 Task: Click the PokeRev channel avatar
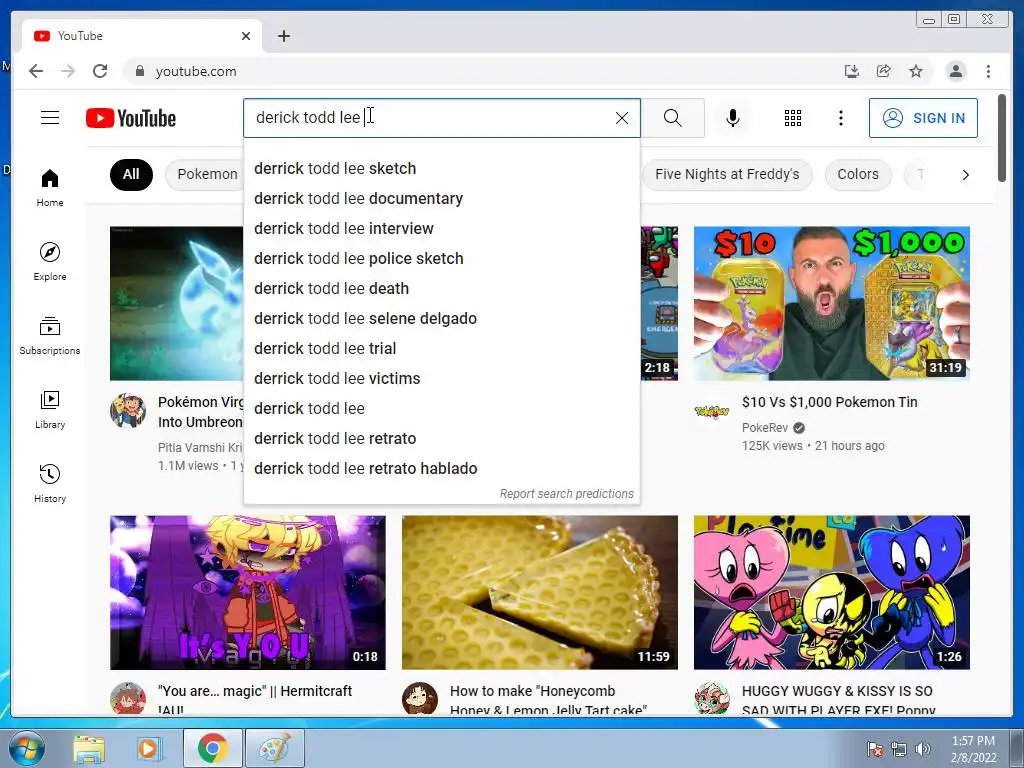point(711,411)
